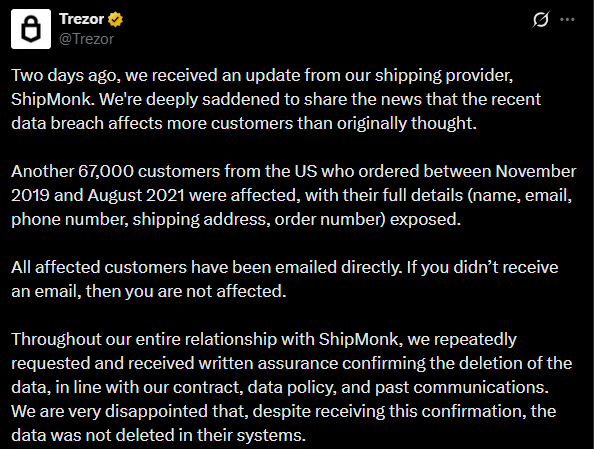Click the gold verified badge beside Trezor
This screenshot has width=594, height=449.
pos(116,19)
